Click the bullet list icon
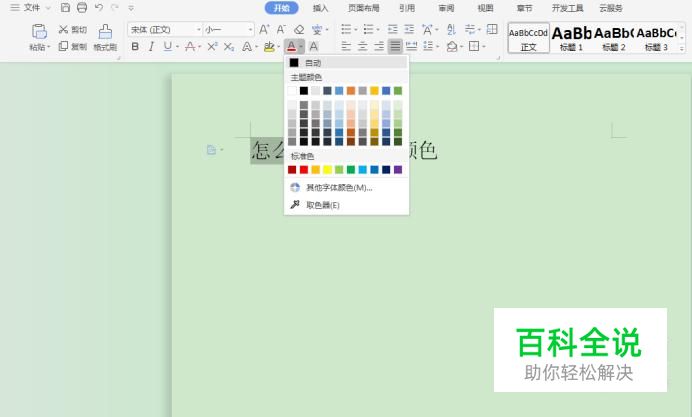 (346, 30)
